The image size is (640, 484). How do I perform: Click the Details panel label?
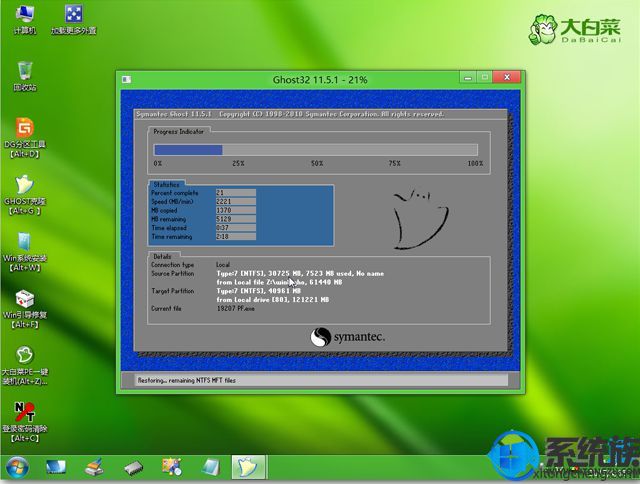[x=162, y=256]
